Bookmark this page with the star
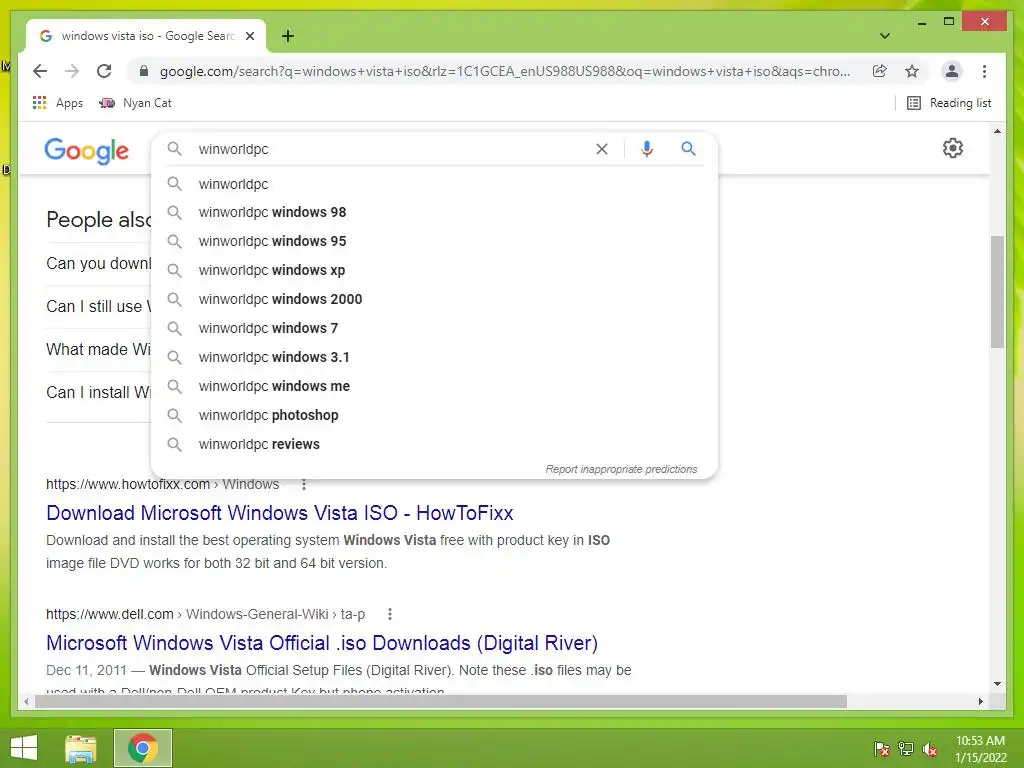The width and height of the screenshot is (1024, 768). point(912,71)
